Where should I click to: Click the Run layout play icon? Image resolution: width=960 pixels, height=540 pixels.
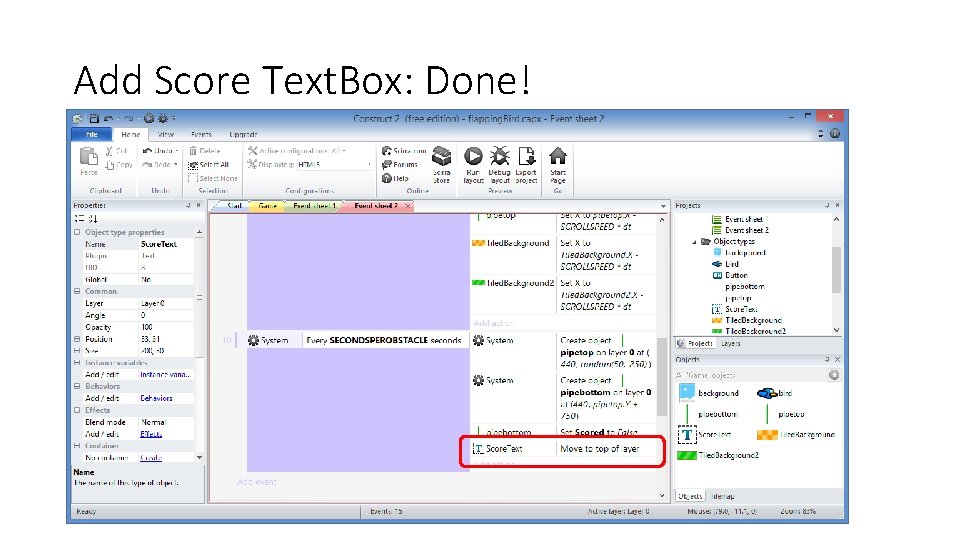[x=473, y=156]
